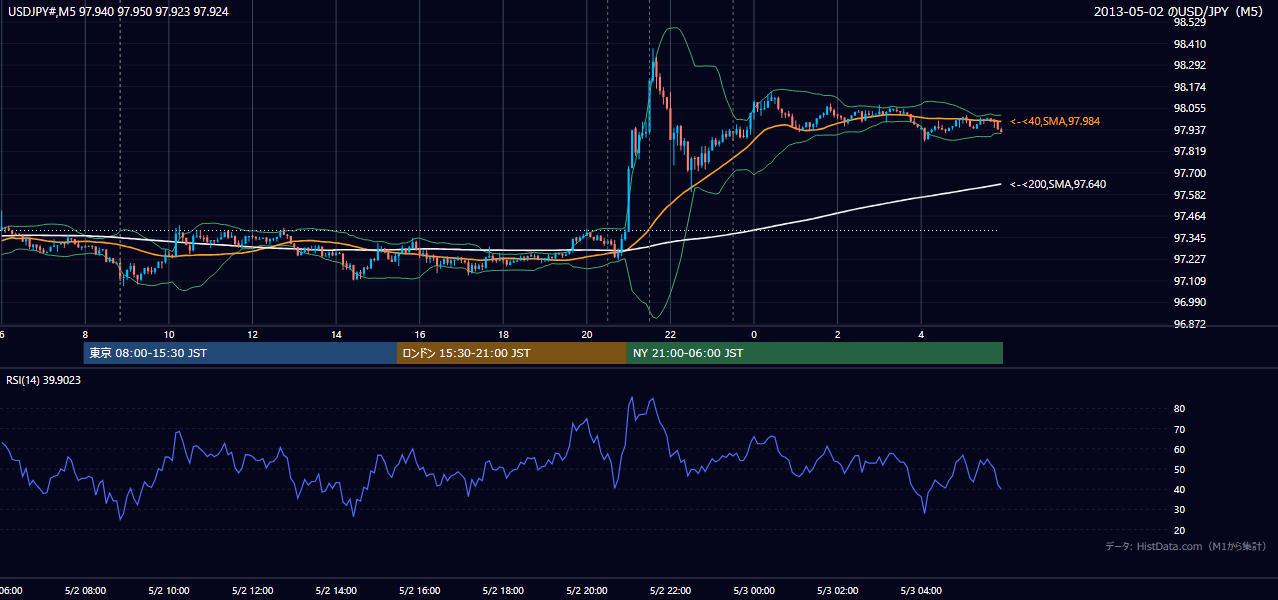Screen dimensions: 1278x600
Task: Click the 98.174 price axis label
Action: [x=1190, y=87]
